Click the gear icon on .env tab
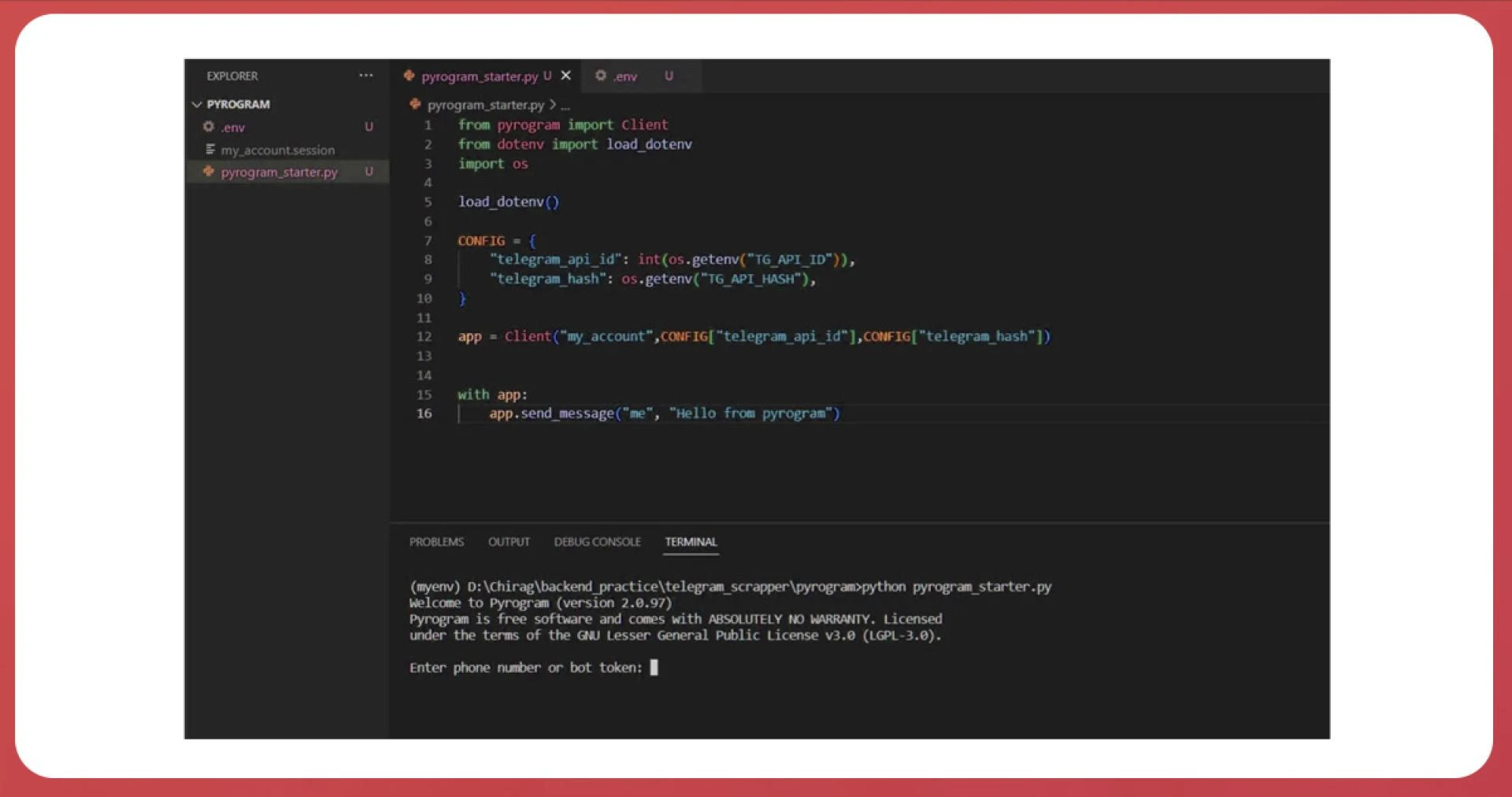This screenshot has width=1512, height=797. point(601,76)
